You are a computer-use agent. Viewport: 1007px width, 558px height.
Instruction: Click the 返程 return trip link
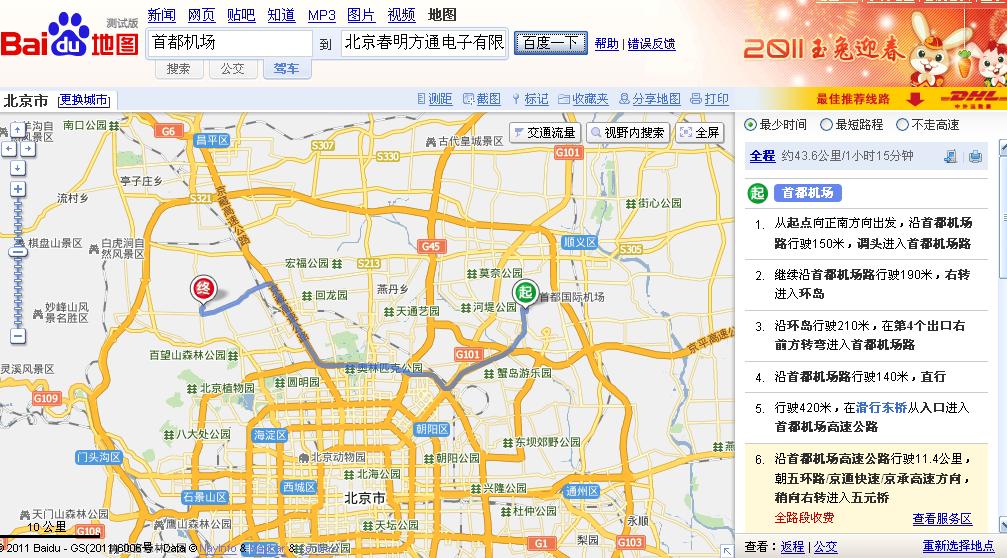(x=792, y=546)
